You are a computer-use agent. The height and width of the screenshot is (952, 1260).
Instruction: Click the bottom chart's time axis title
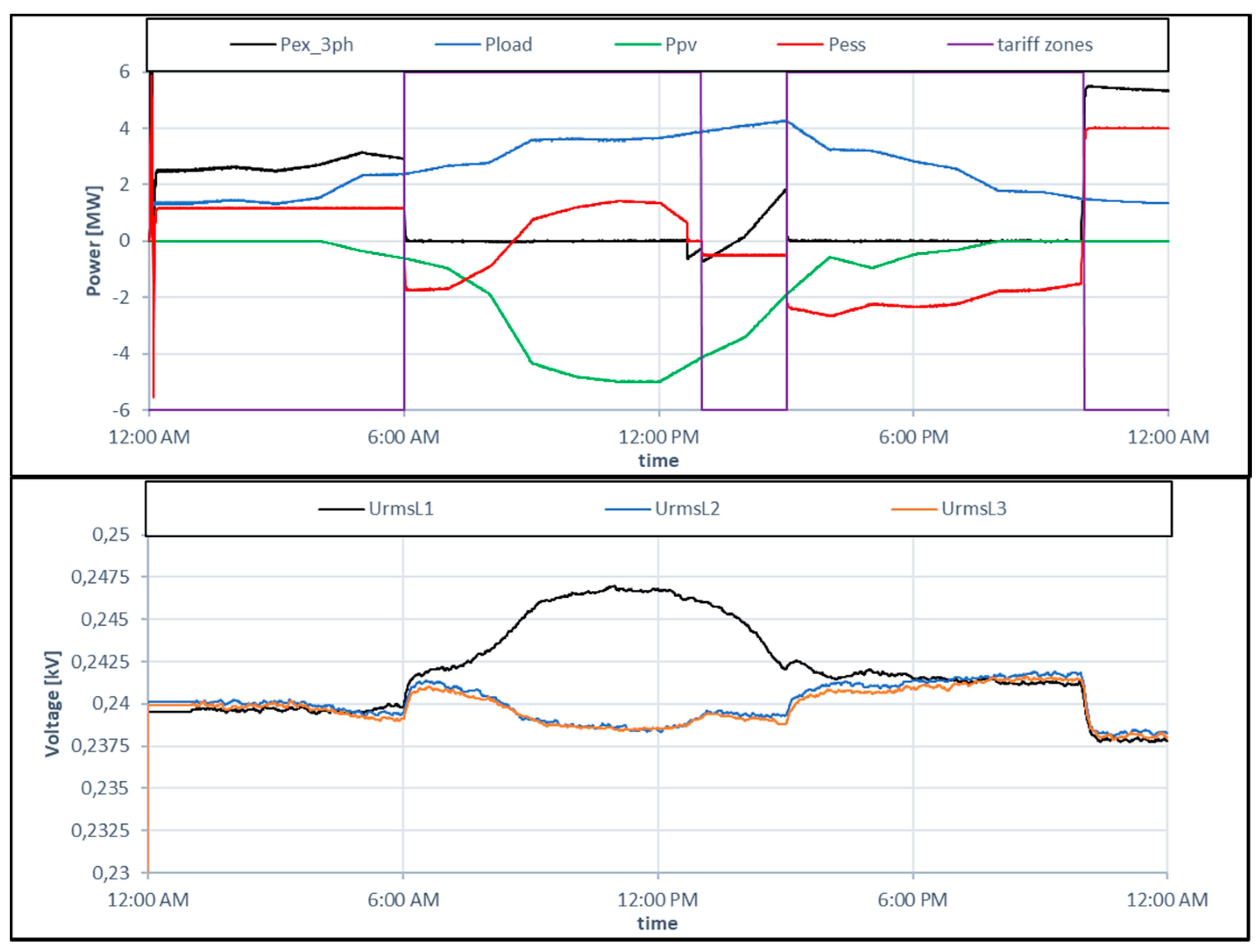coord(657,923)
